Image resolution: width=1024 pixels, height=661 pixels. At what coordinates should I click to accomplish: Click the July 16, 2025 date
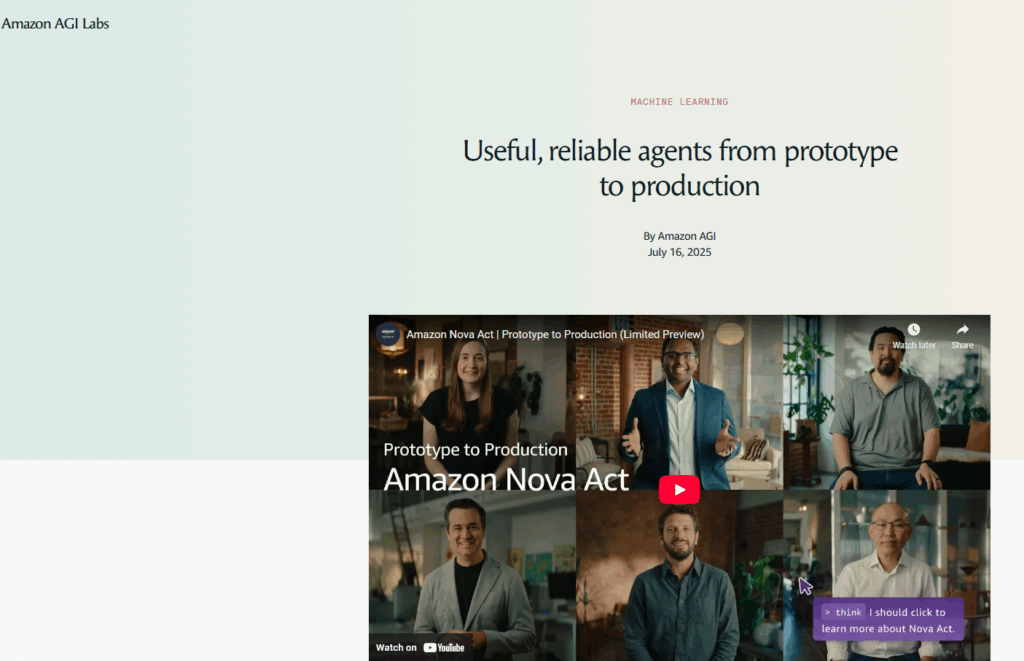point(679,252)
